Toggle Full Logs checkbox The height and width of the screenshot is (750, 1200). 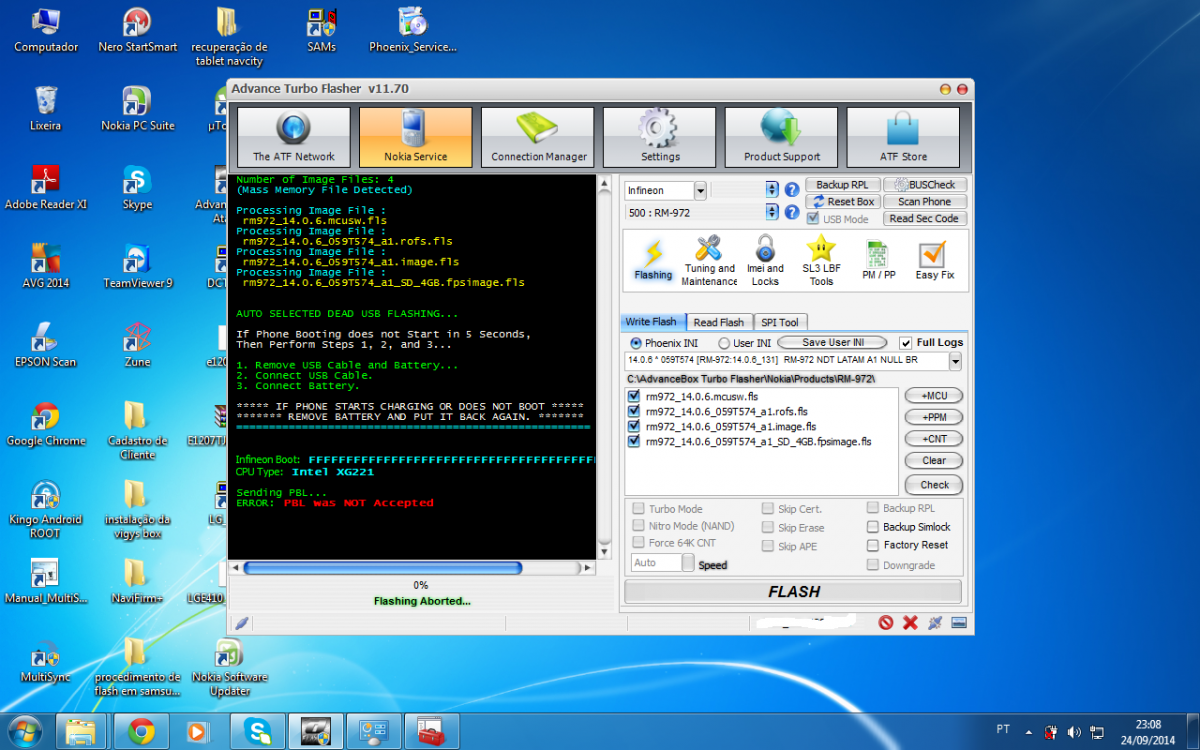pyautogui.click(x=906, y=343)
